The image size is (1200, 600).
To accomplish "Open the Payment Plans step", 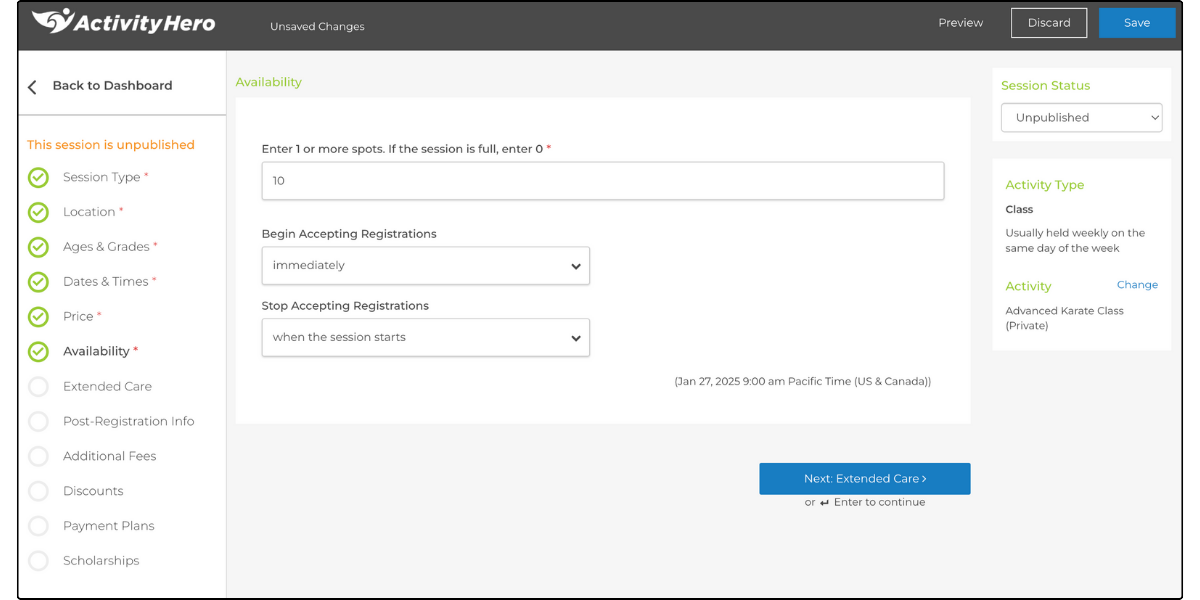I will (108, 526).
